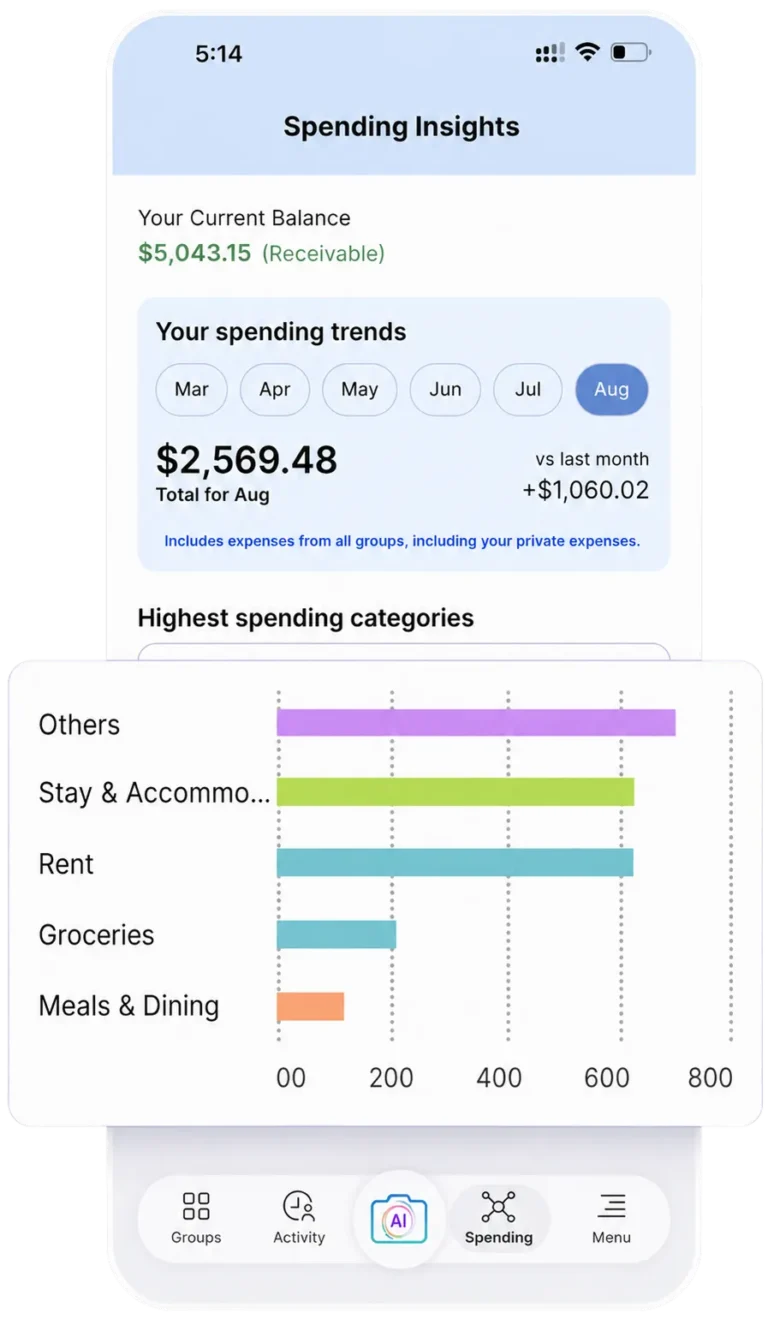Tap the Wi-Fi status icon
Viewport: 768px width, 1325px height.
[x=587, y=53]
